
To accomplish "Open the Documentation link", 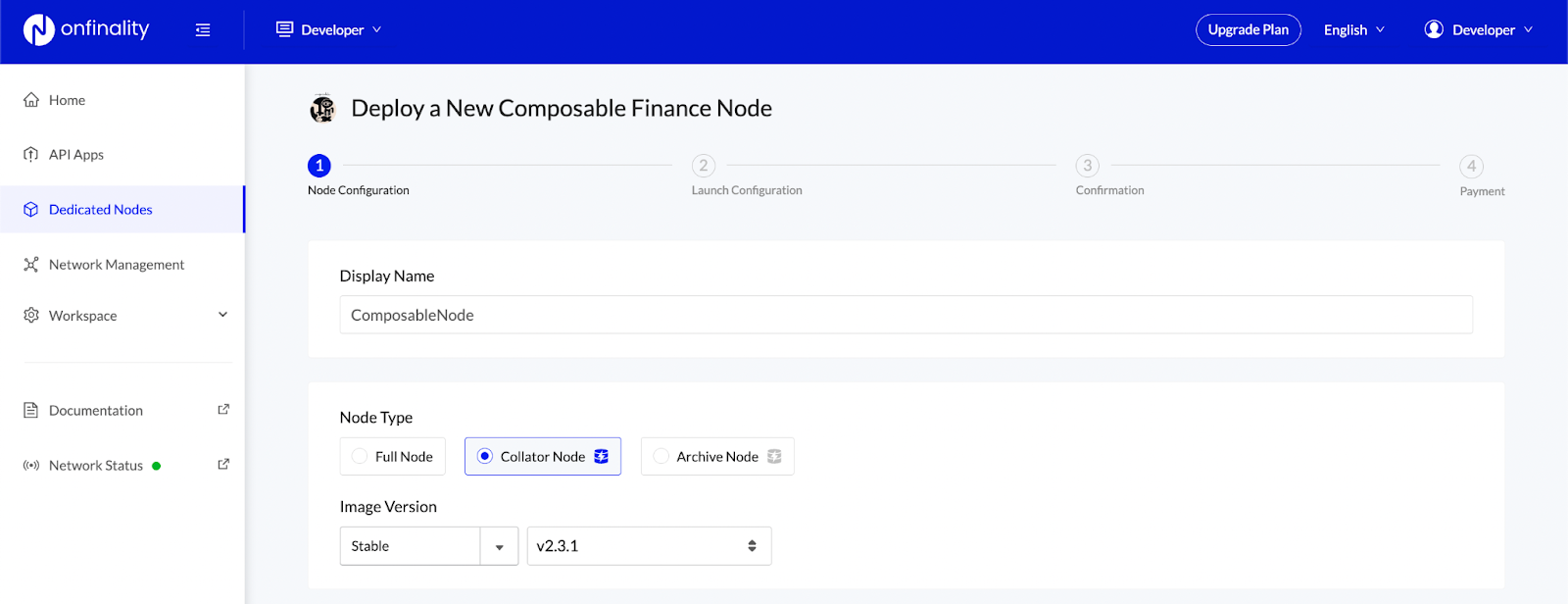I will tap(122, 411).
